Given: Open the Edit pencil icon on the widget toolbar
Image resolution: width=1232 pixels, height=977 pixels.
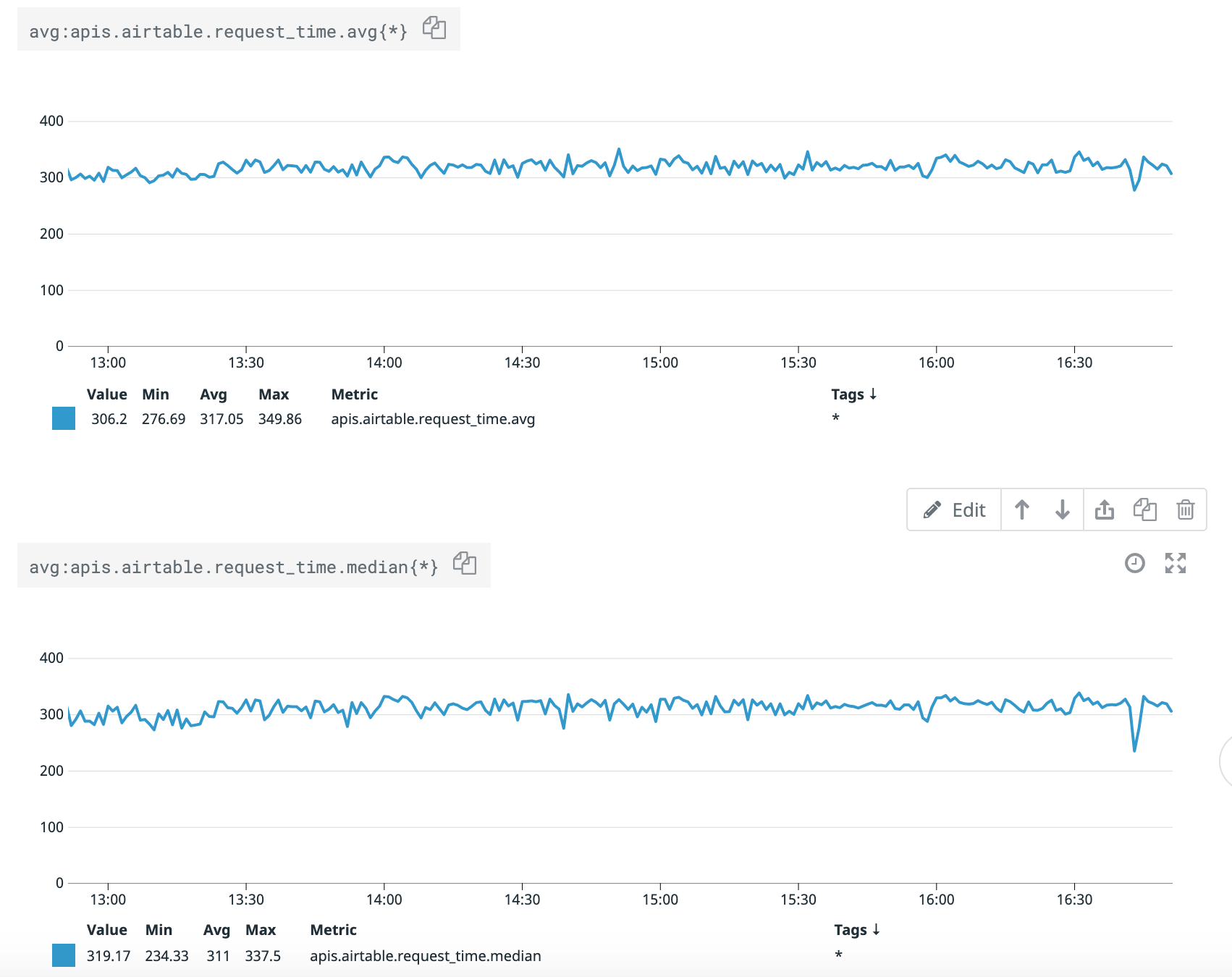Looking at the screenshot, I should 932,509.
